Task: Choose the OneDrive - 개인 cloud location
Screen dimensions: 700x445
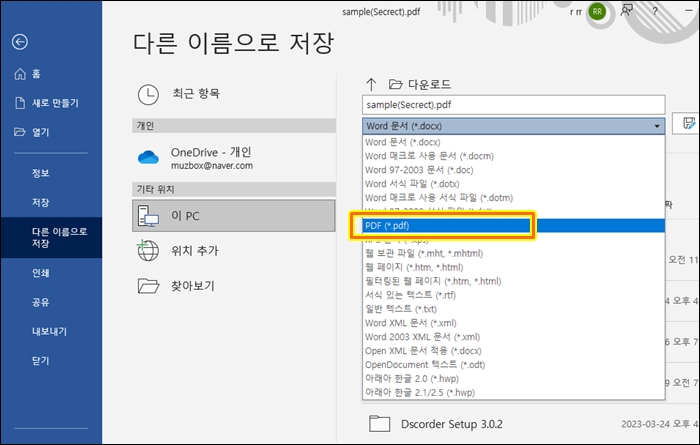Action: (195, 158)
